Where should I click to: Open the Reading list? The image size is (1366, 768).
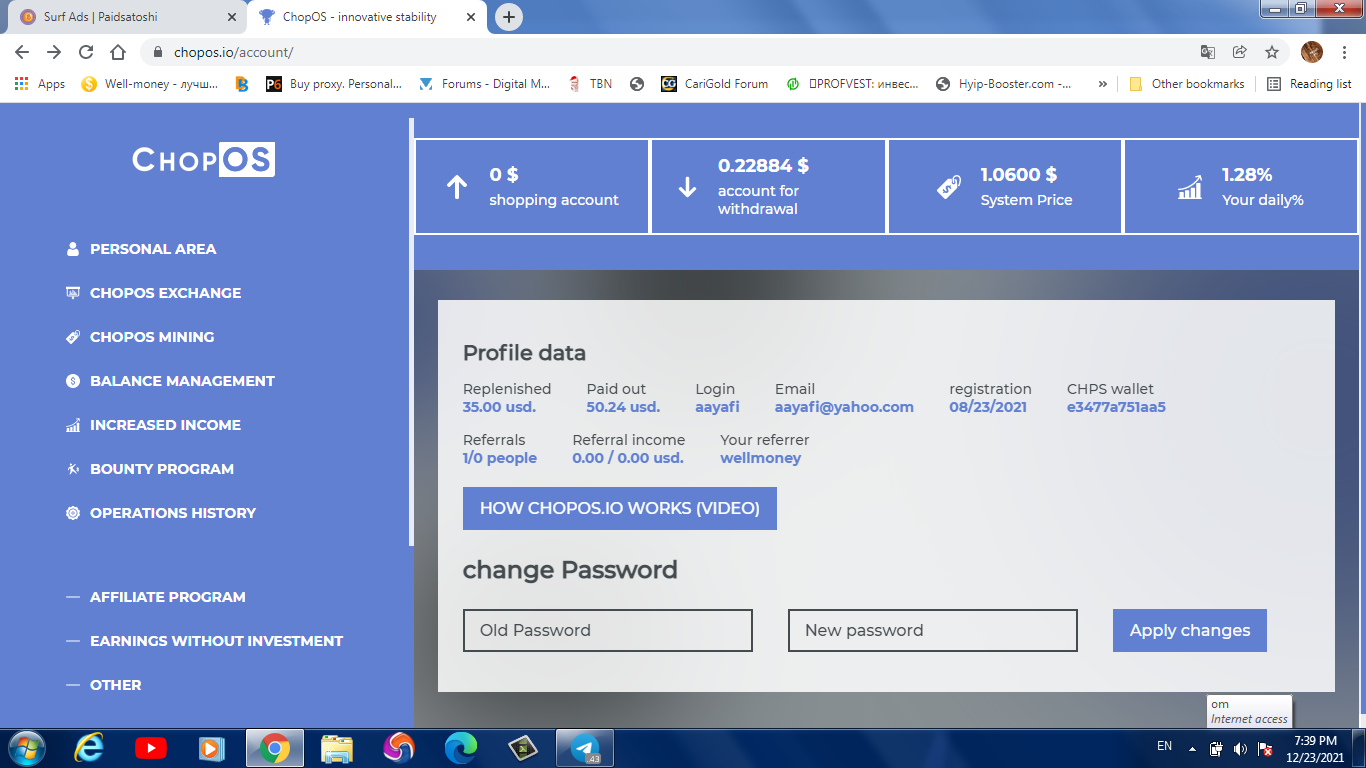(1309, 84)
